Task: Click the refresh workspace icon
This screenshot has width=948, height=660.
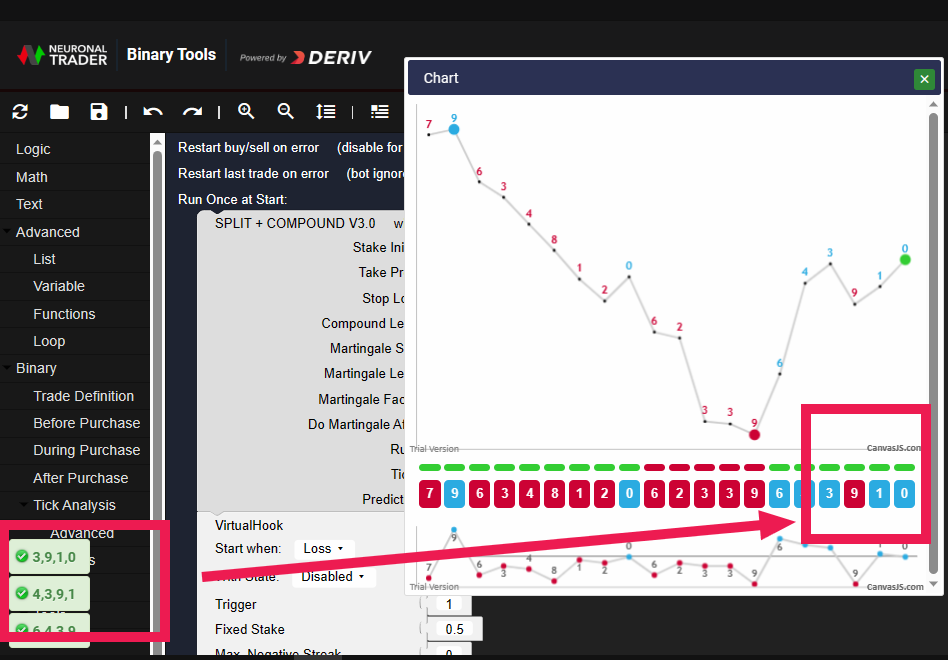Action: pyautogui.click(x=20, y=112)
